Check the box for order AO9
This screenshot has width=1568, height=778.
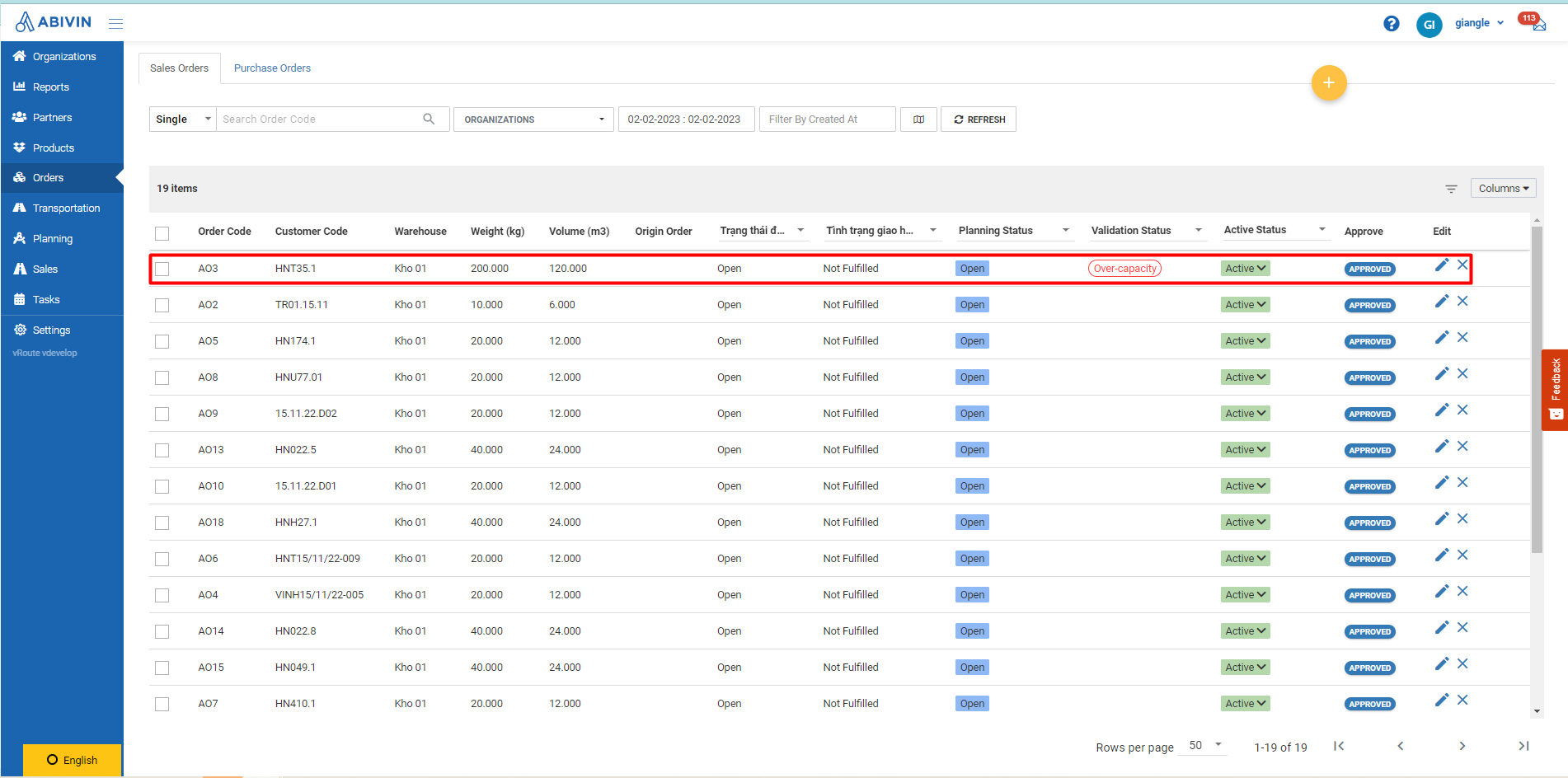(162, 414)
